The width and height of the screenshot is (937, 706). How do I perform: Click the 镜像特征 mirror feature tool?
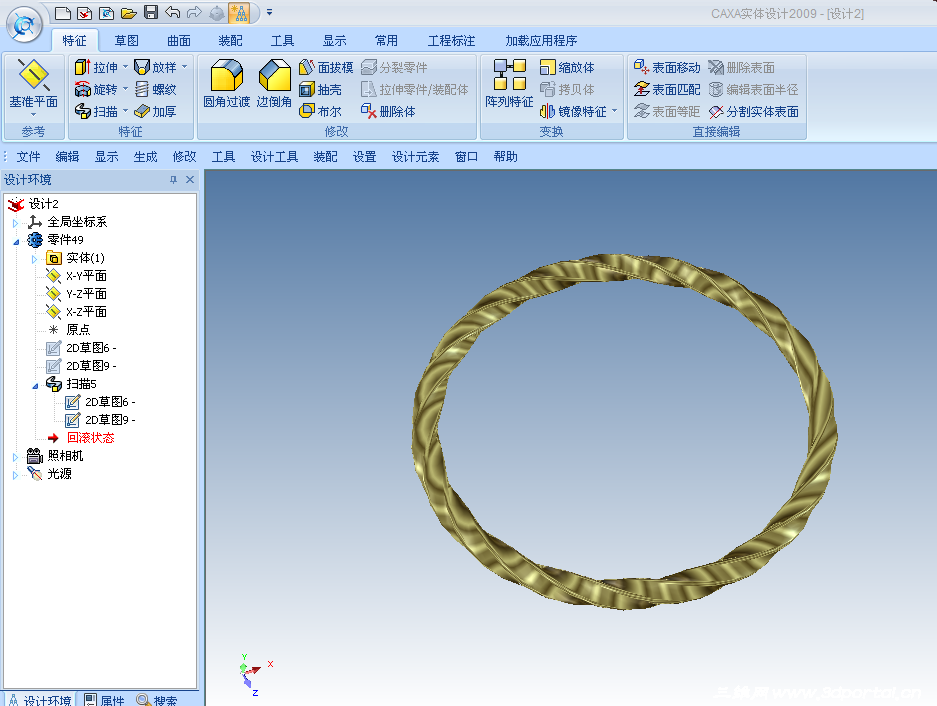(573, 111)
